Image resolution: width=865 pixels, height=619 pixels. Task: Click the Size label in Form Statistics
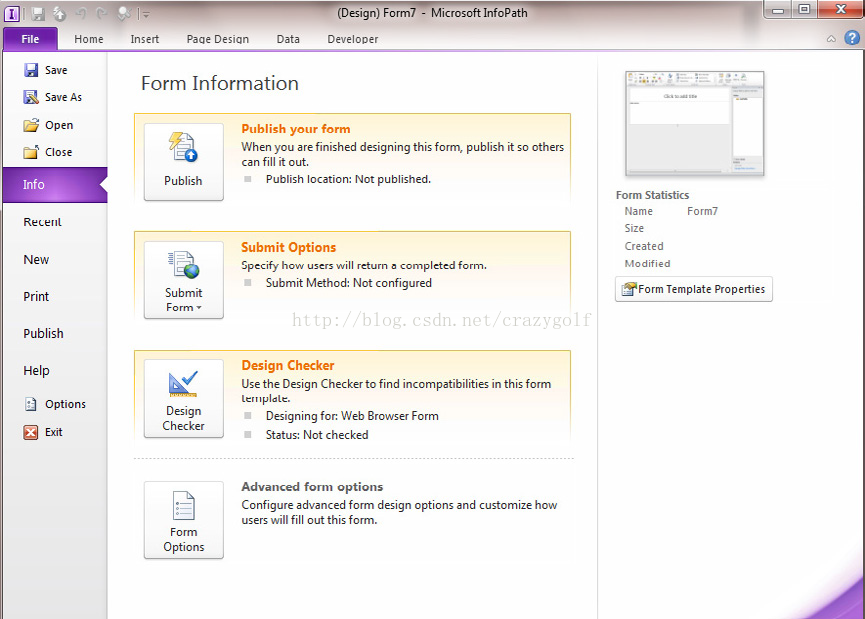point(634,228)
